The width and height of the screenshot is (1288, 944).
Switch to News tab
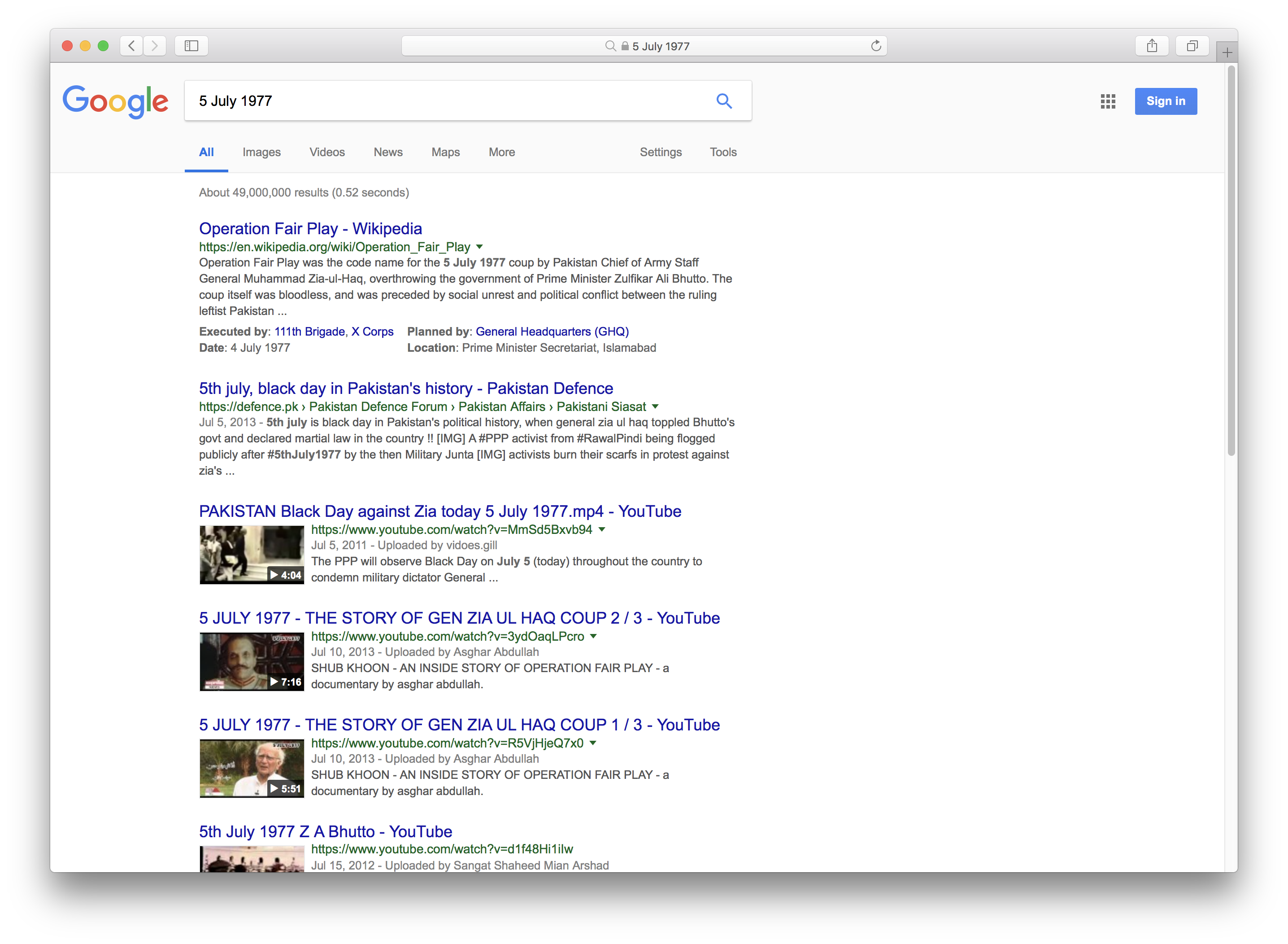388,153
